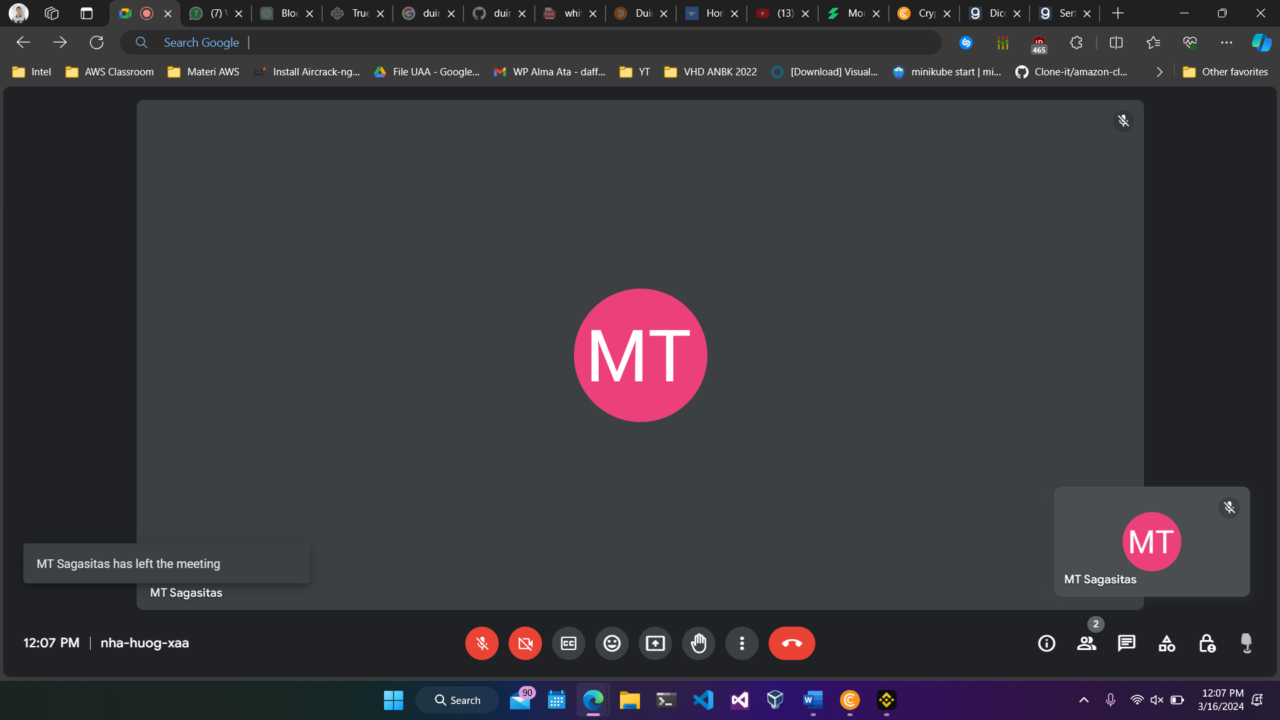Toggle closed captions on

[568, 643]
